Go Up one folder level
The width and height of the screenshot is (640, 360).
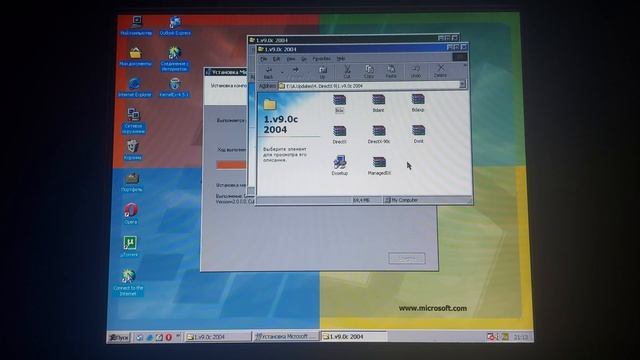pos(322,72)
